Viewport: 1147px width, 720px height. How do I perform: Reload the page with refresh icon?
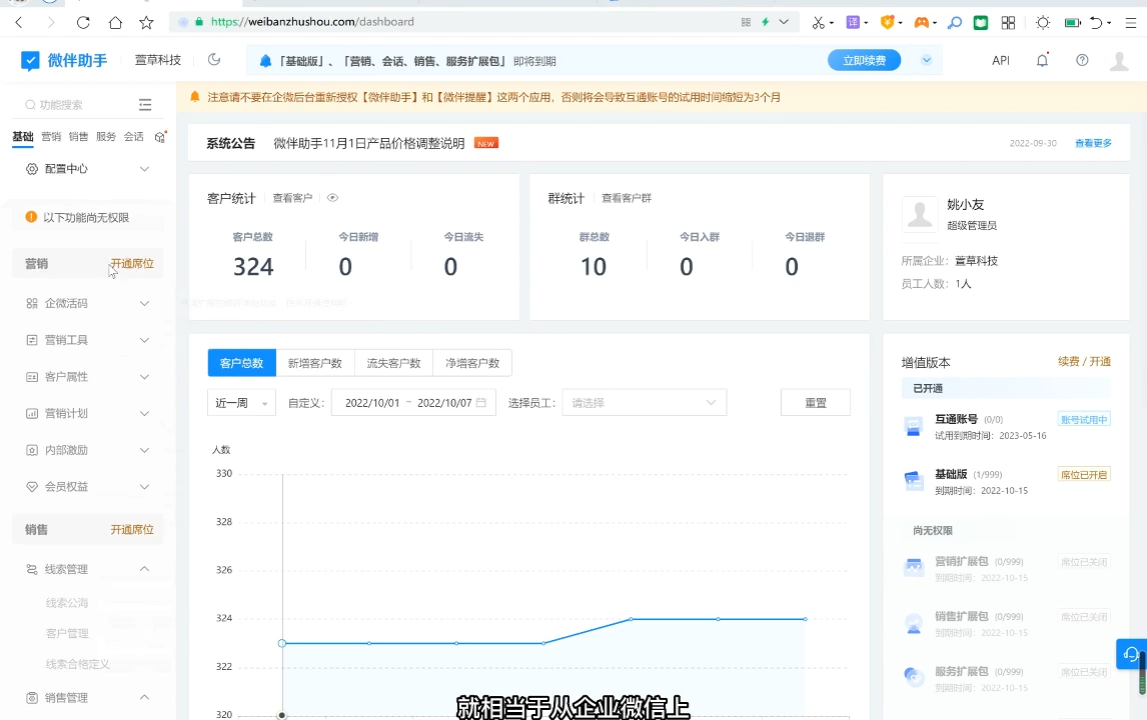click(83, 22)
